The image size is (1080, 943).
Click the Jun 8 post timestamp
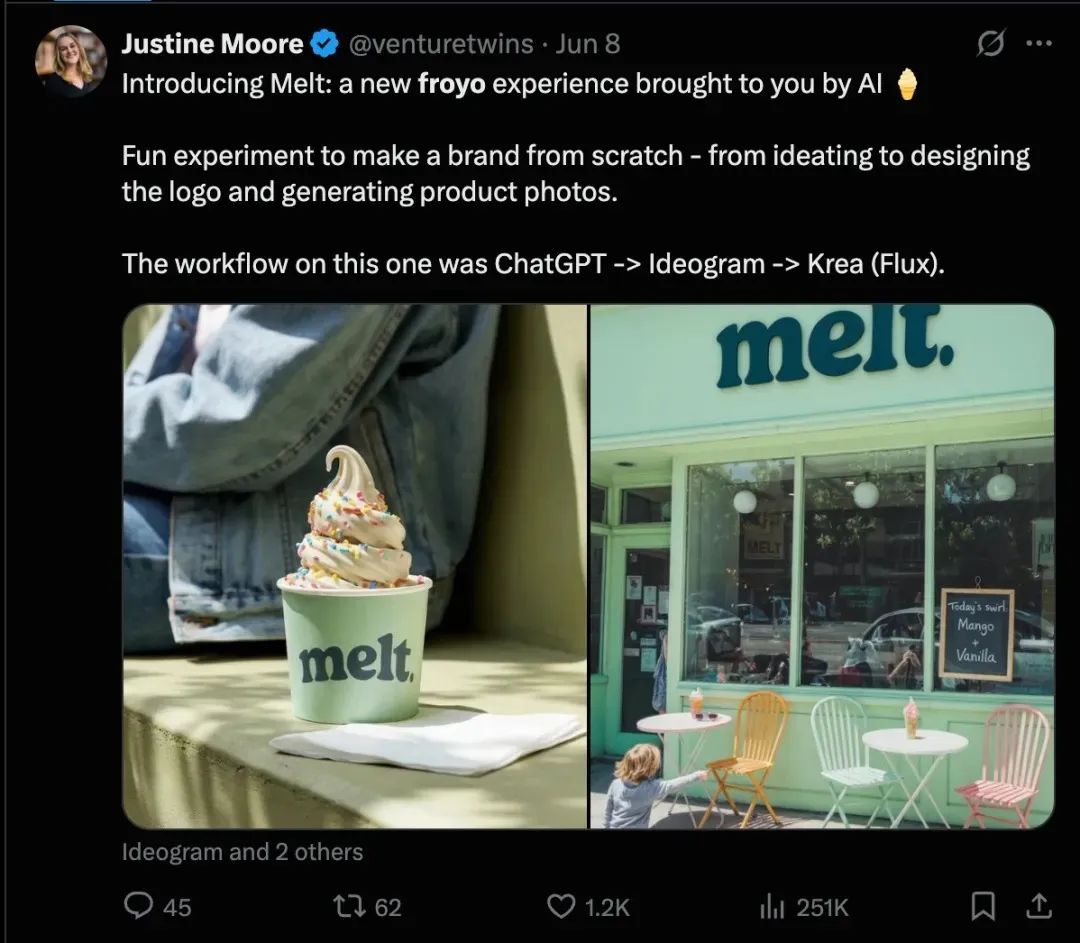click(588, 44)
